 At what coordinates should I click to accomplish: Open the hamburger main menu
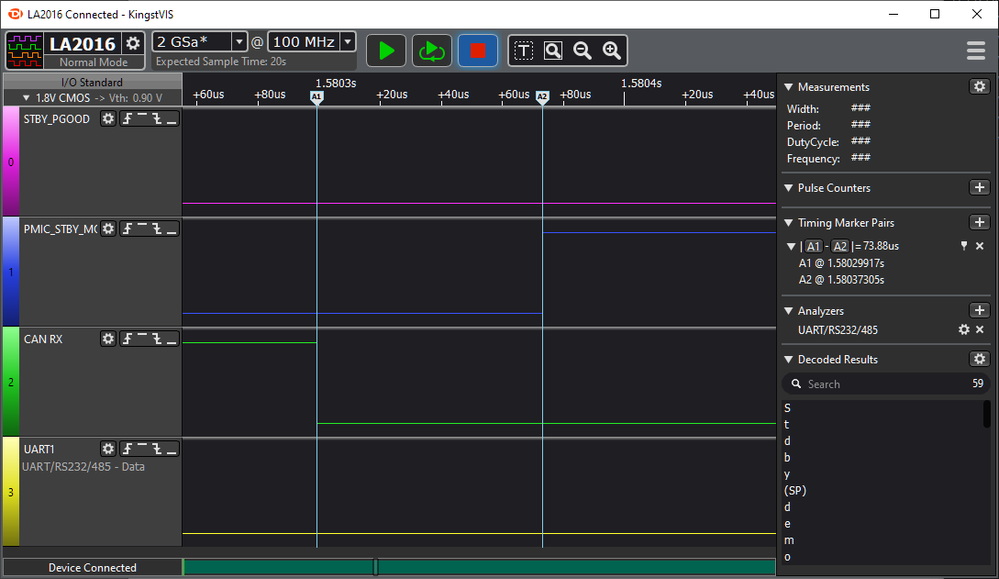click(x=975, y=50)
